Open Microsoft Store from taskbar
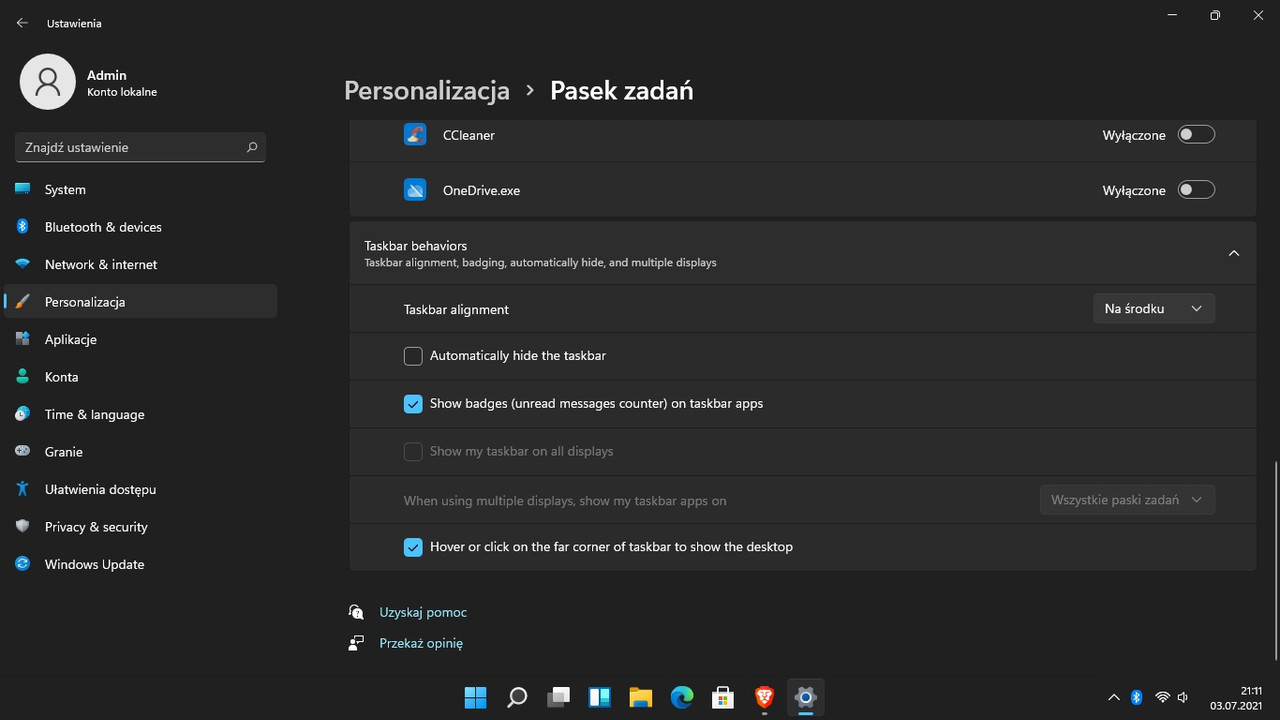The height and width of the screenshot is (720, 1280). (723, 697)
